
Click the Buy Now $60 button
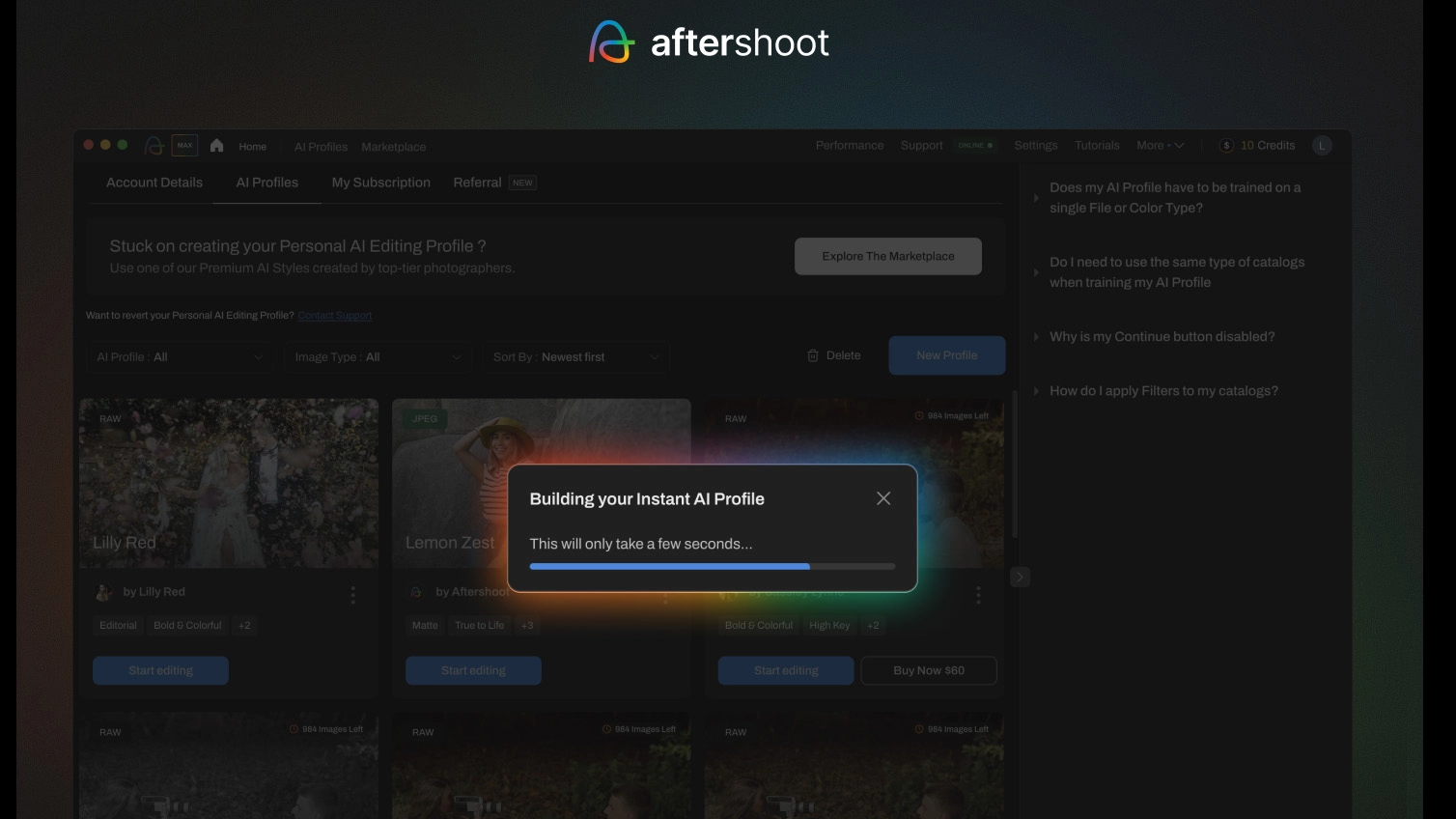click(929, 670)
